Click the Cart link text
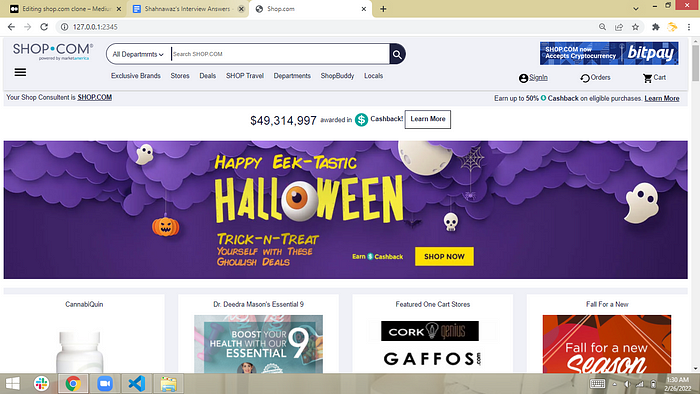700x394 pixels. tap(659, 77)
